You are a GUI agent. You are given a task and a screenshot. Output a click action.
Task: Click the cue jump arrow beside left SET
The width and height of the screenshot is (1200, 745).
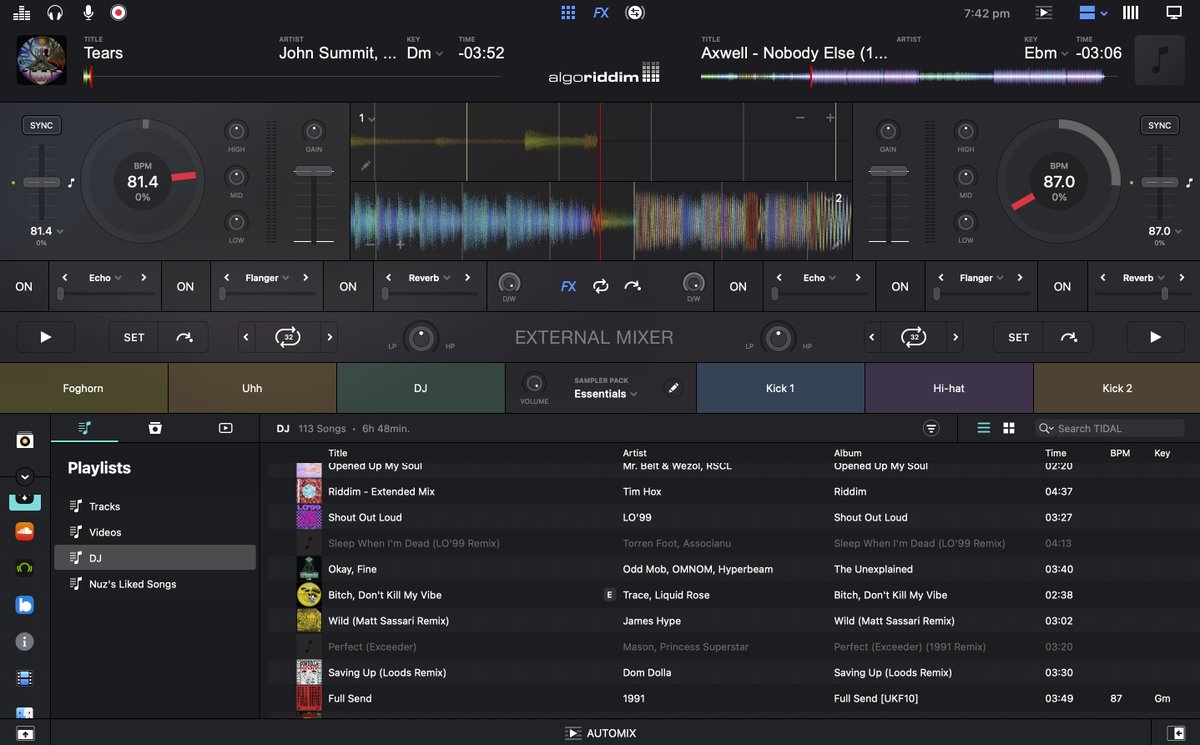[185, 337]
